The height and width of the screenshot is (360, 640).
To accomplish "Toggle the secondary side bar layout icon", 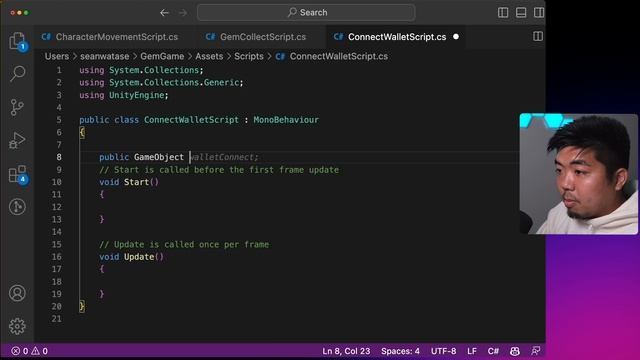I will pos(539,13).
